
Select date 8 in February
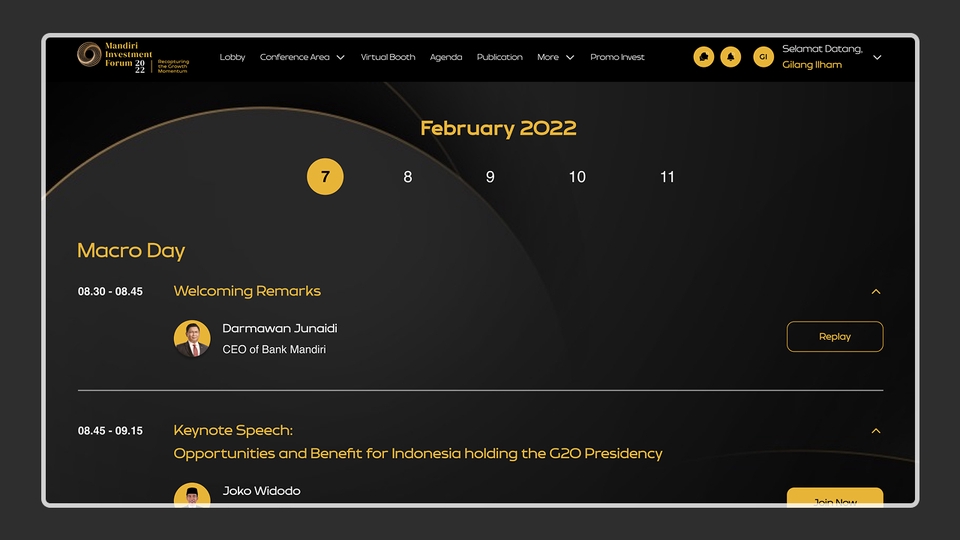[x=408, y=177]
